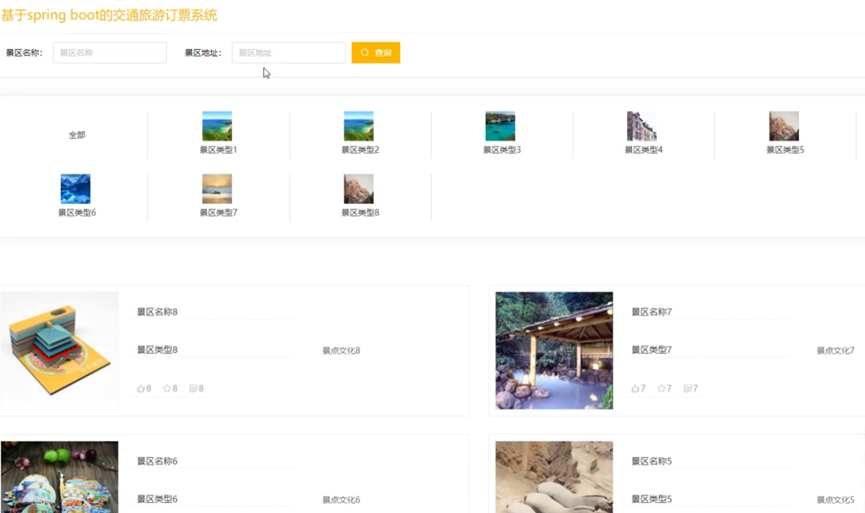Click the thumbs-up icon on 景区名称8 card

(x=141, y=388)
